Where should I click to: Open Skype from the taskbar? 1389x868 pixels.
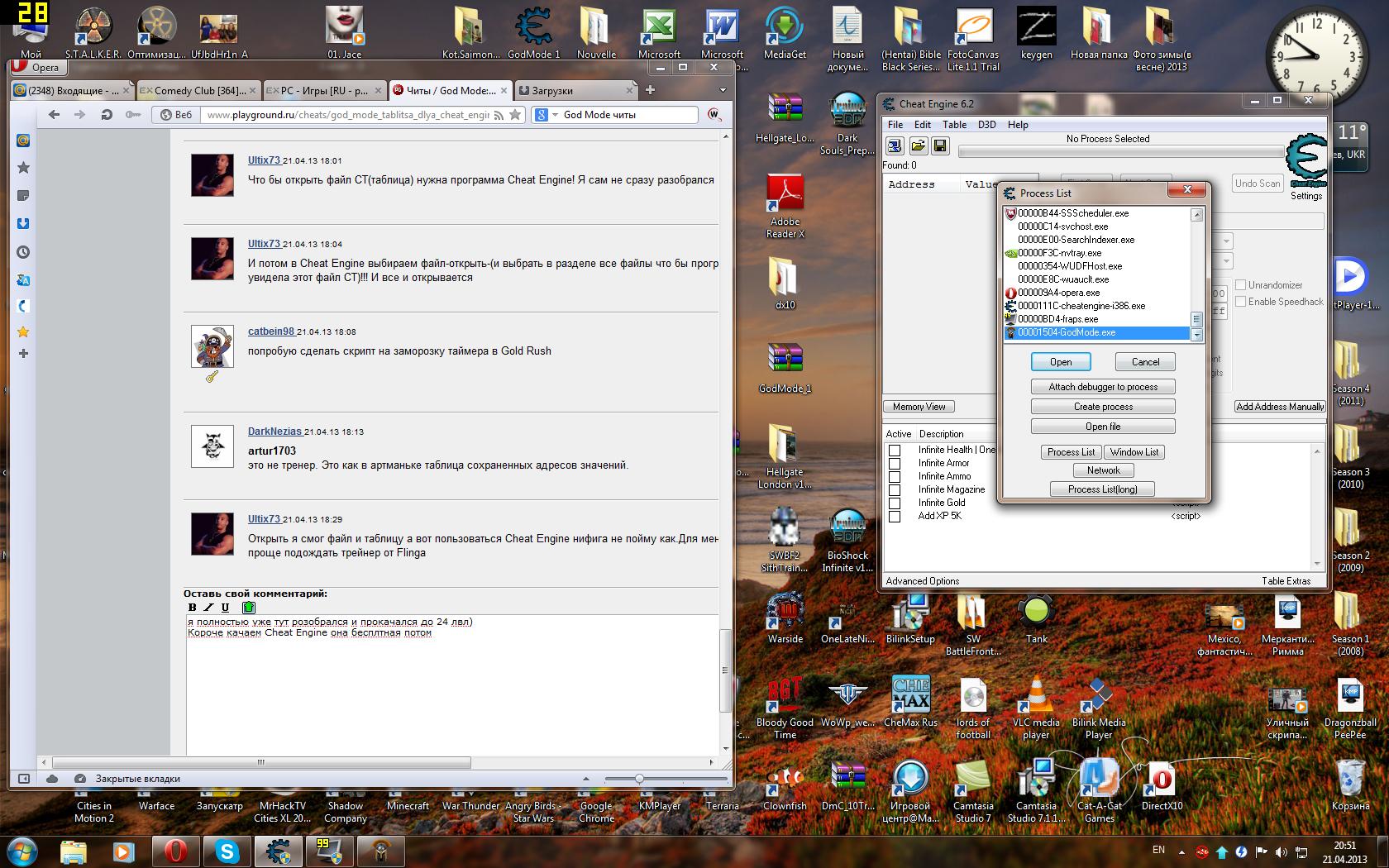pos(227,851)
